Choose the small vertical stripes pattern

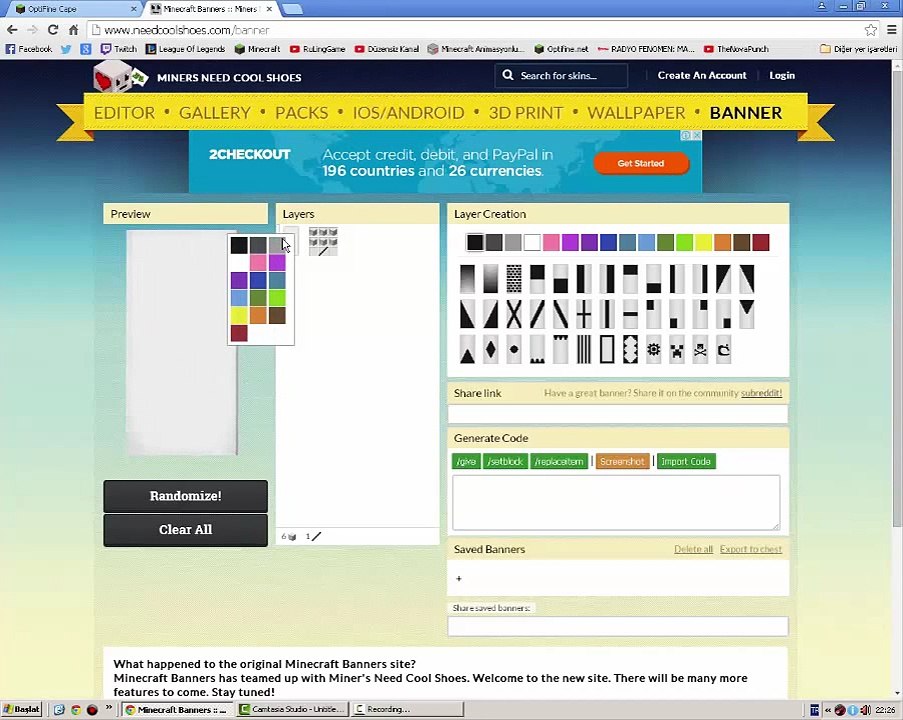584,349
